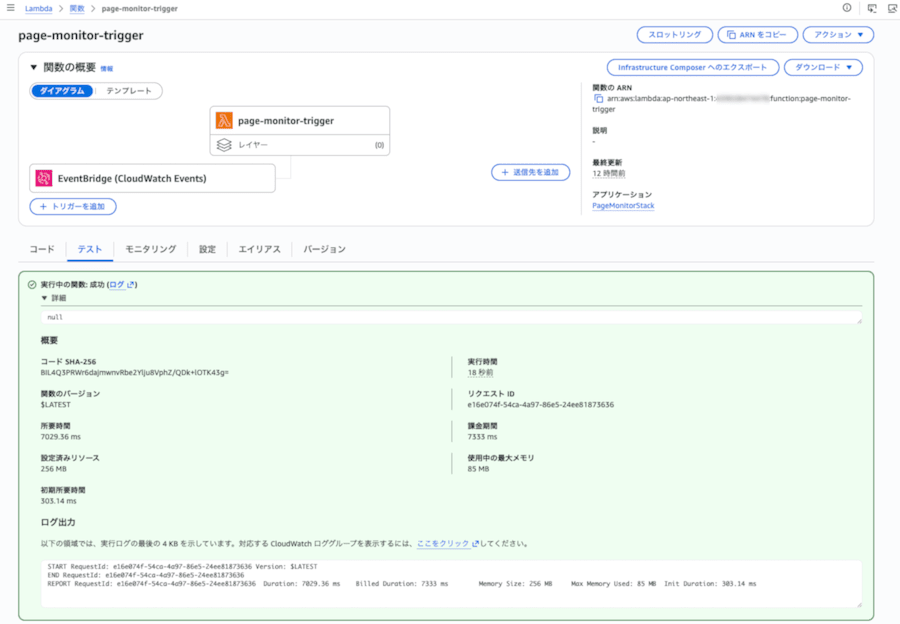Click the layers stack icon
This screenshot has width=900, height=624.
224,145
